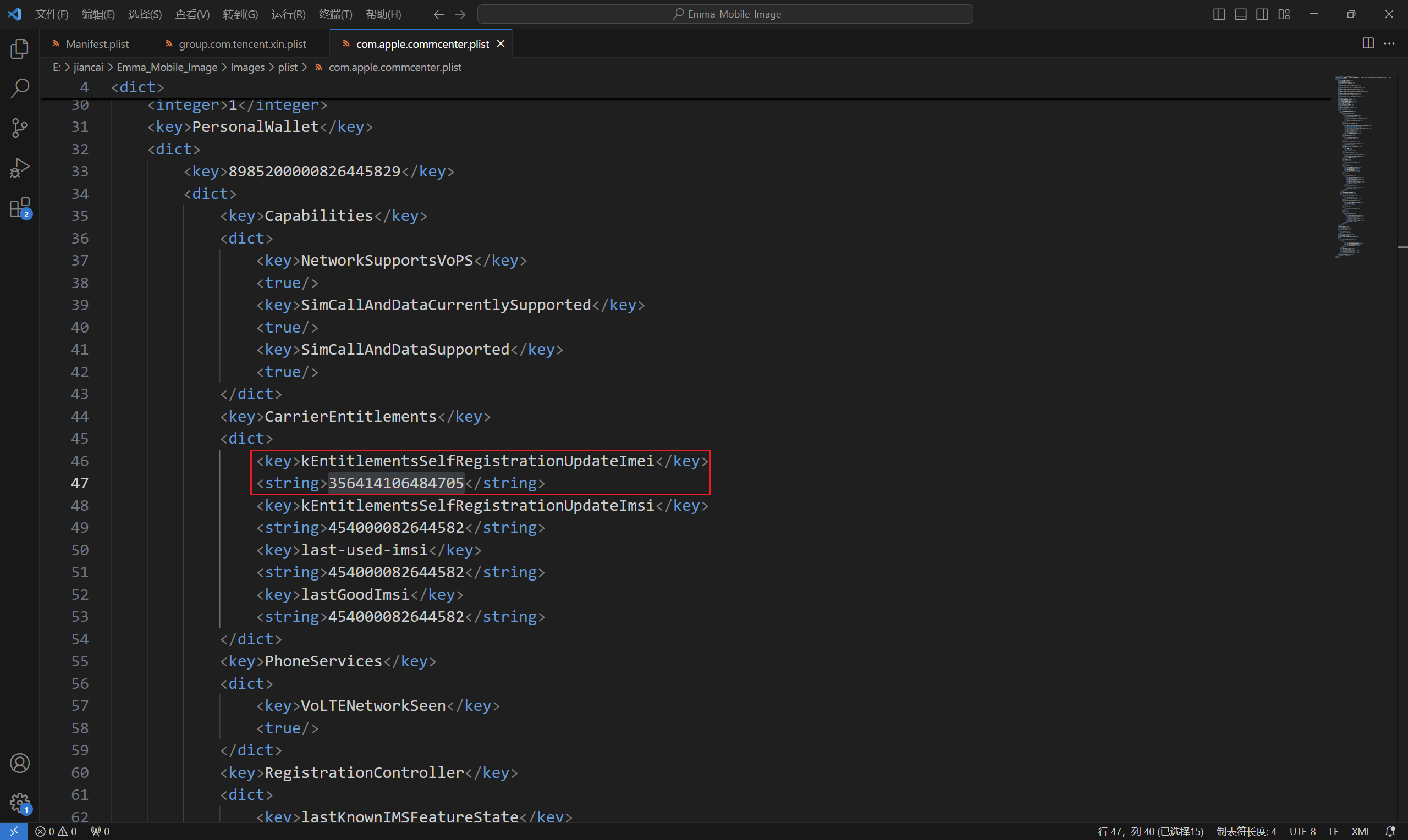Click the NetworkSupportsVoPS key text

click(x=387, y=261)
